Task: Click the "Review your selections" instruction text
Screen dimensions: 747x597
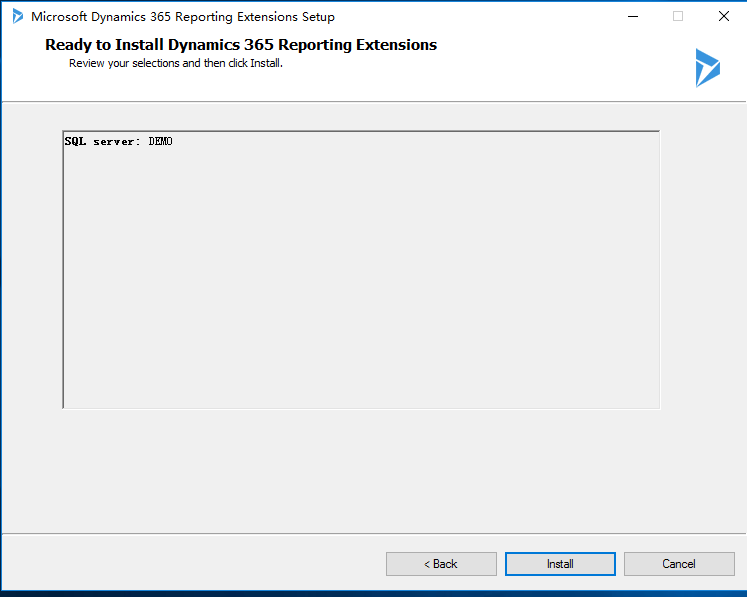Action: pyautogui.click(x=176, y=63)
